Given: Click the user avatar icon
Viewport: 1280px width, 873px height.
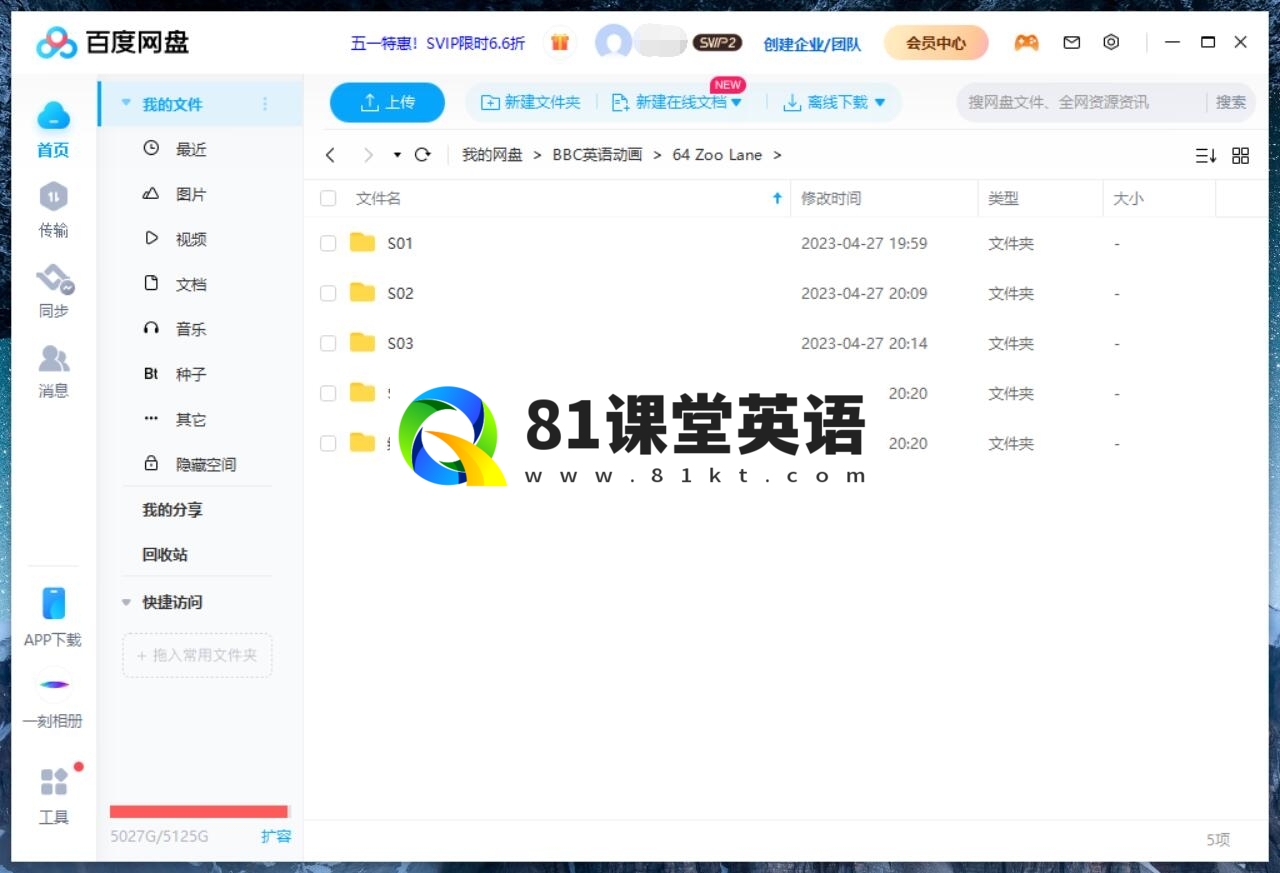Looking at the screenshot, I should [x=613, y=43].
